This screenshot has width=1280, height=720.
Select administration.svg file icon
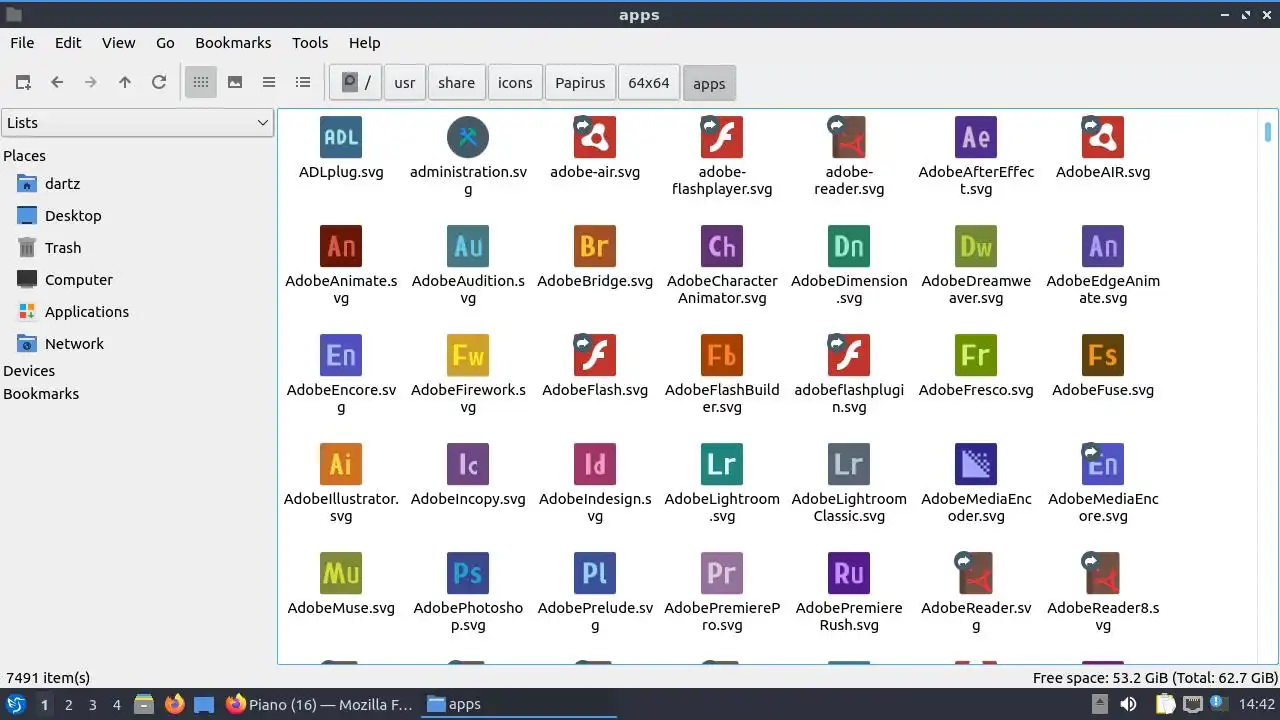point(468,137)
